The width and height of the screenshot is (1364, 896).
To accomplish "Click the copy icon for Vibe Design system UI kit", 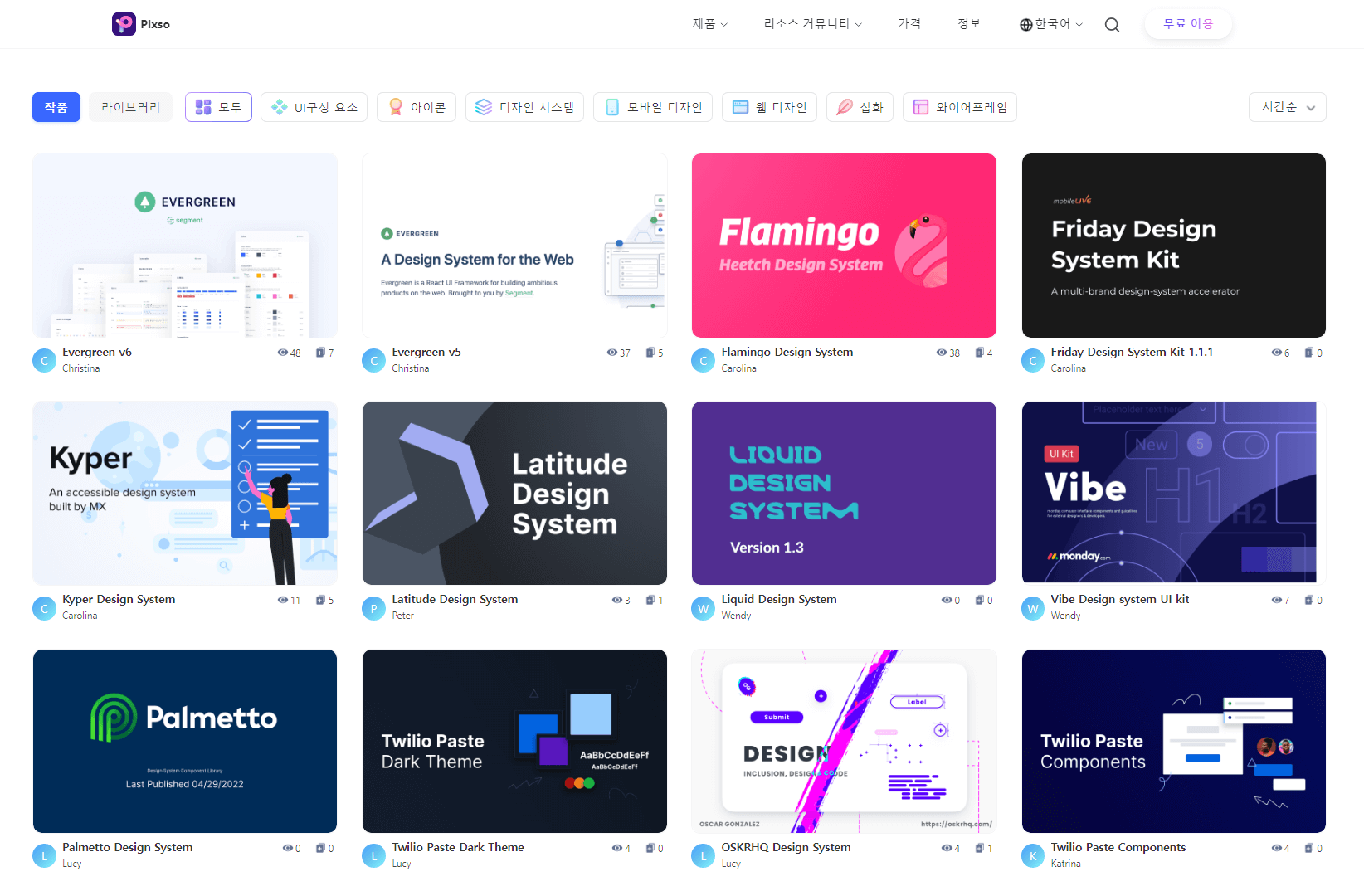I will tap(1308, 600).
